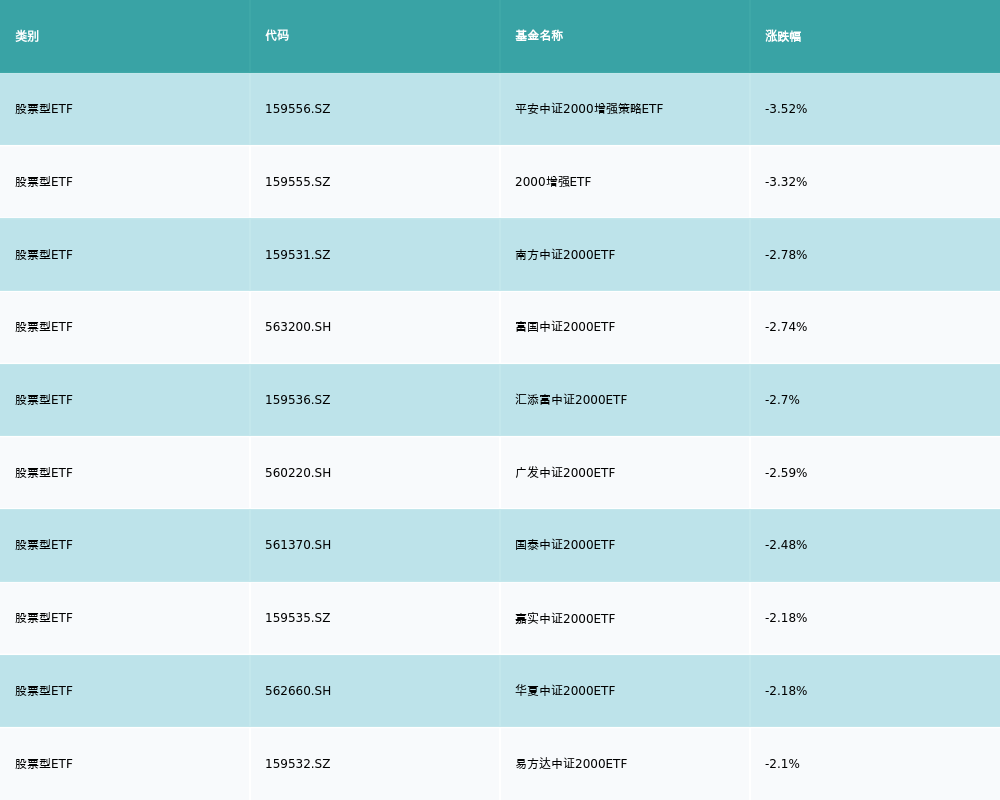Select 平安中证2000增强策略ETF fund name
This screenshot has width=1000, height=800.
[x=589, y=109]
